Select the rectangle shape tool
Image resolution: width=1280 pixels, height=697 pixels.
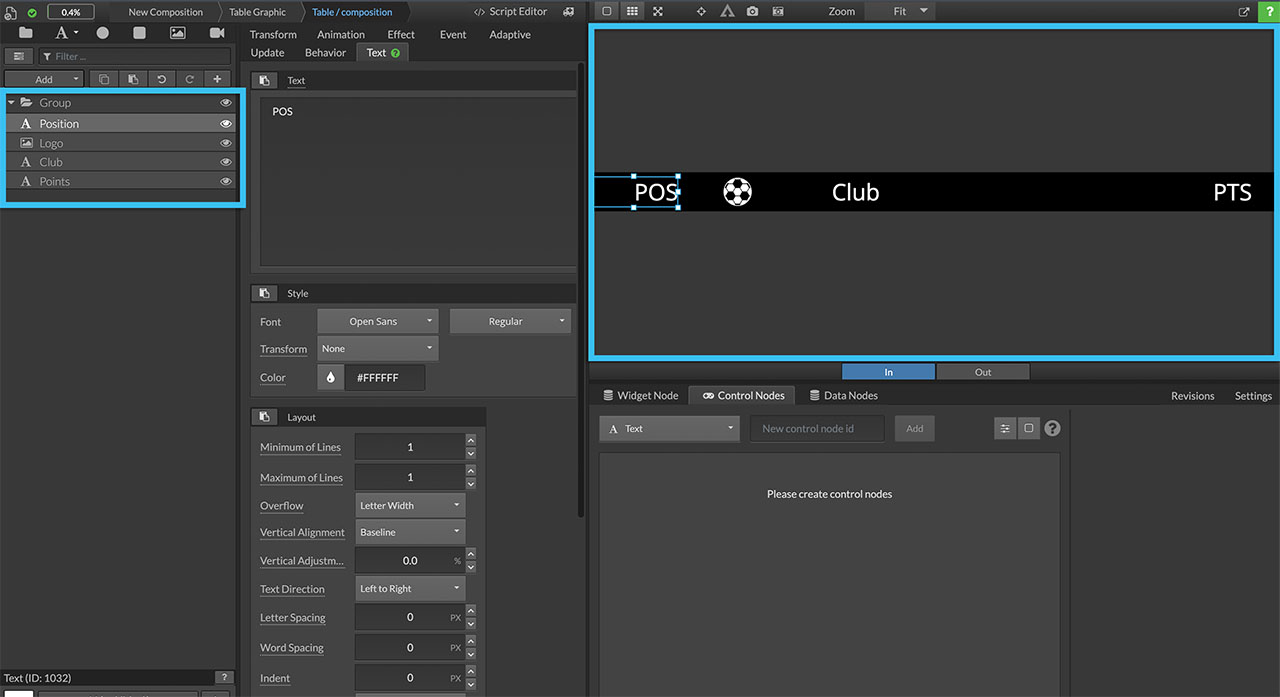click(139, 33)
